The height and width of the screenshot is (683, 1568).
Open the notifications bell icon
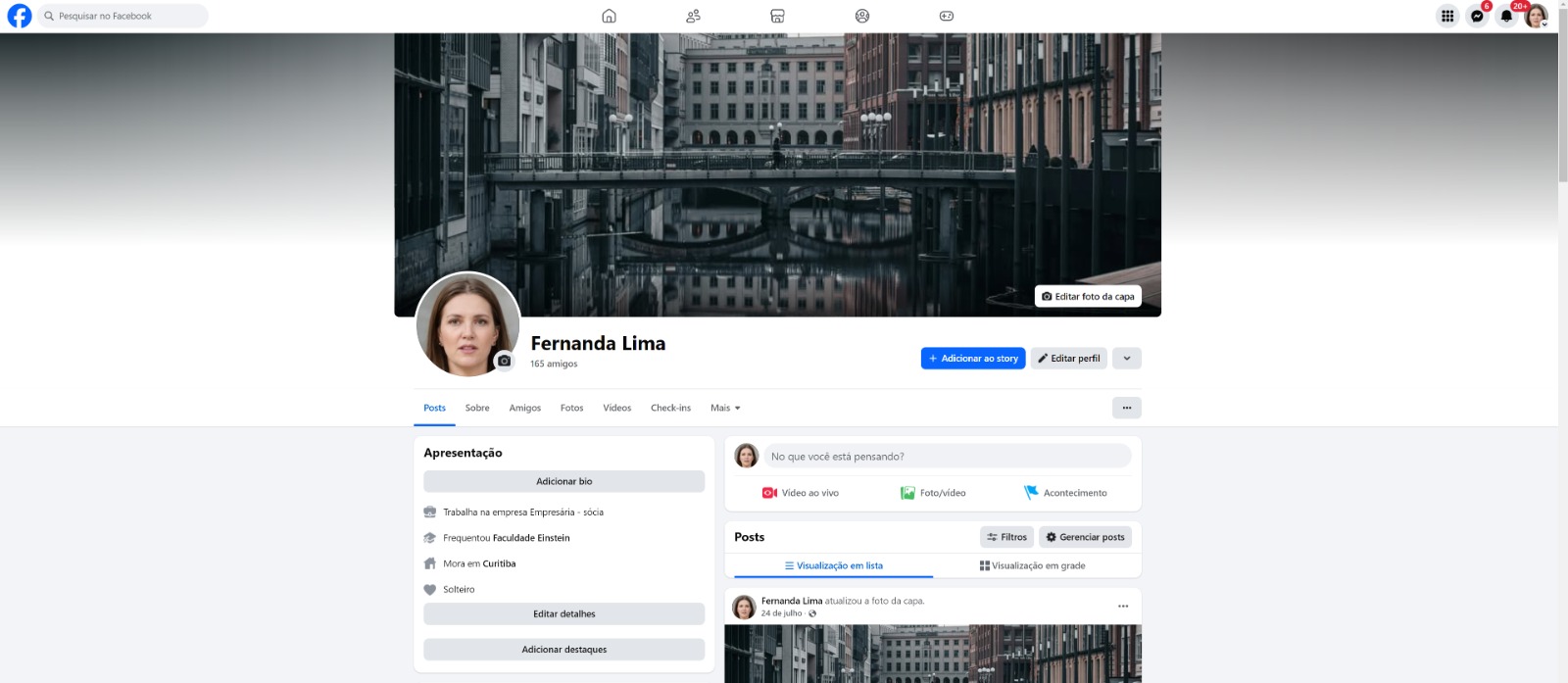(1506, 16)
